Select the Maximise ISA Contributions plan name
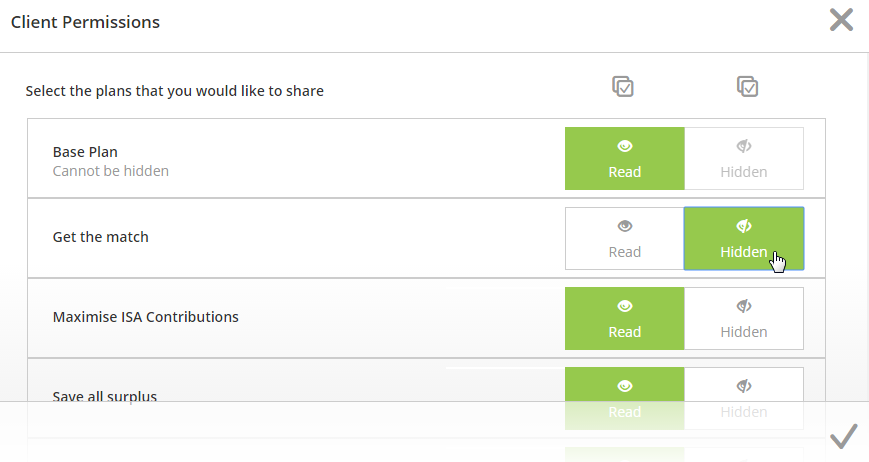869x462 pixels. 145,317
